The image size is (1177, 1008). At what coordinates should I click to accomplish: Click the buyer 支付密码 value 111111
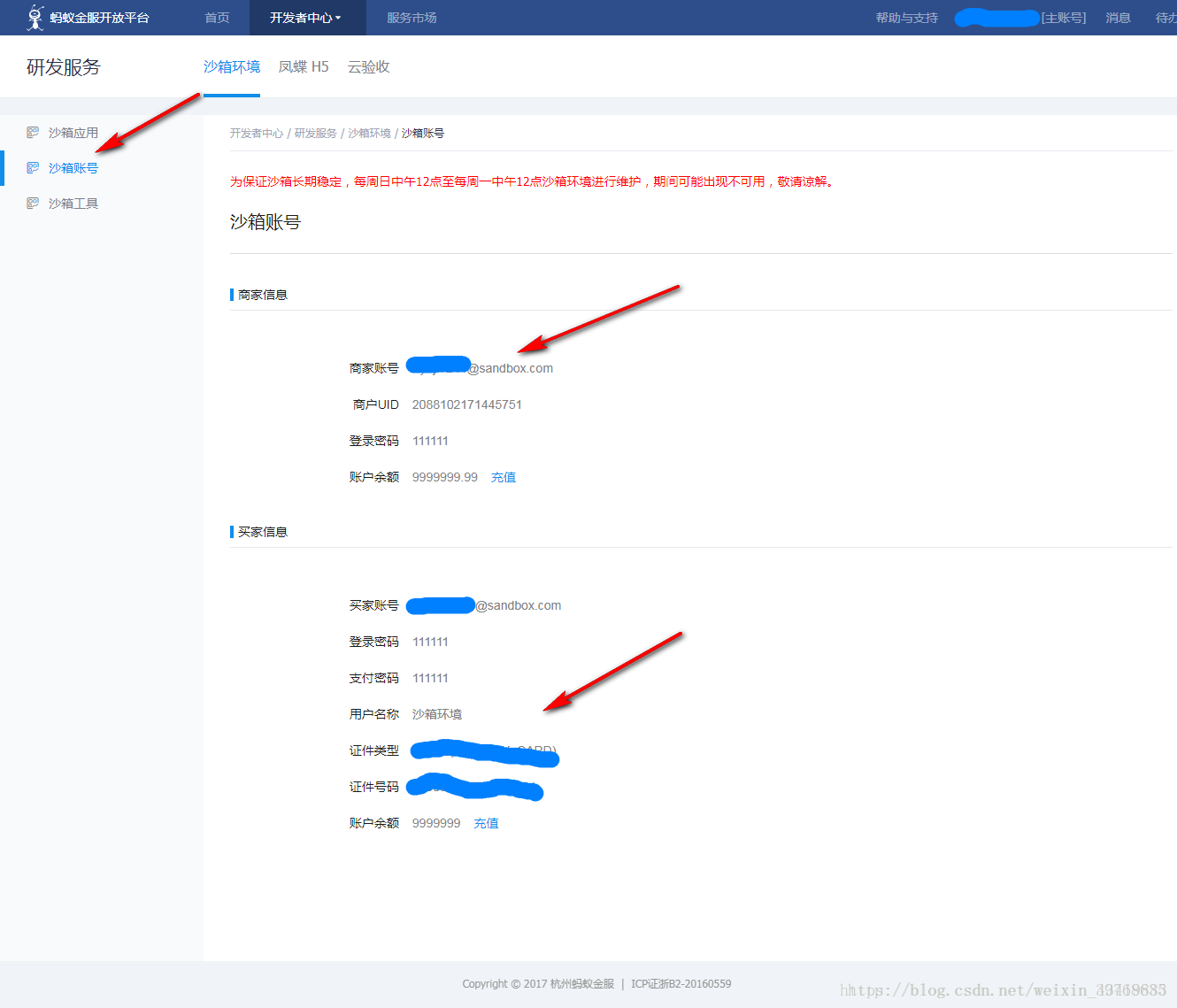[430, 678]
